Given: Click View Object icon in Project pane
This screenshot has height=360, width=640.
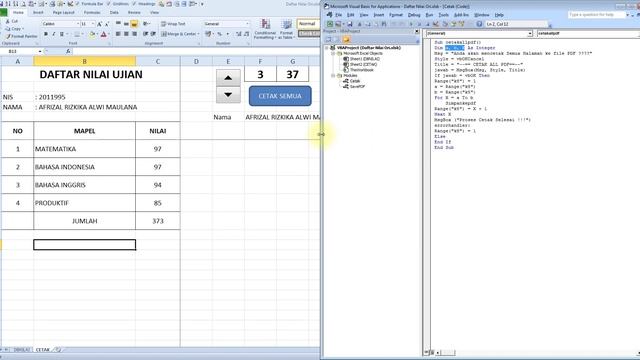Looking at the screenshot, I should tap(337, 40).
